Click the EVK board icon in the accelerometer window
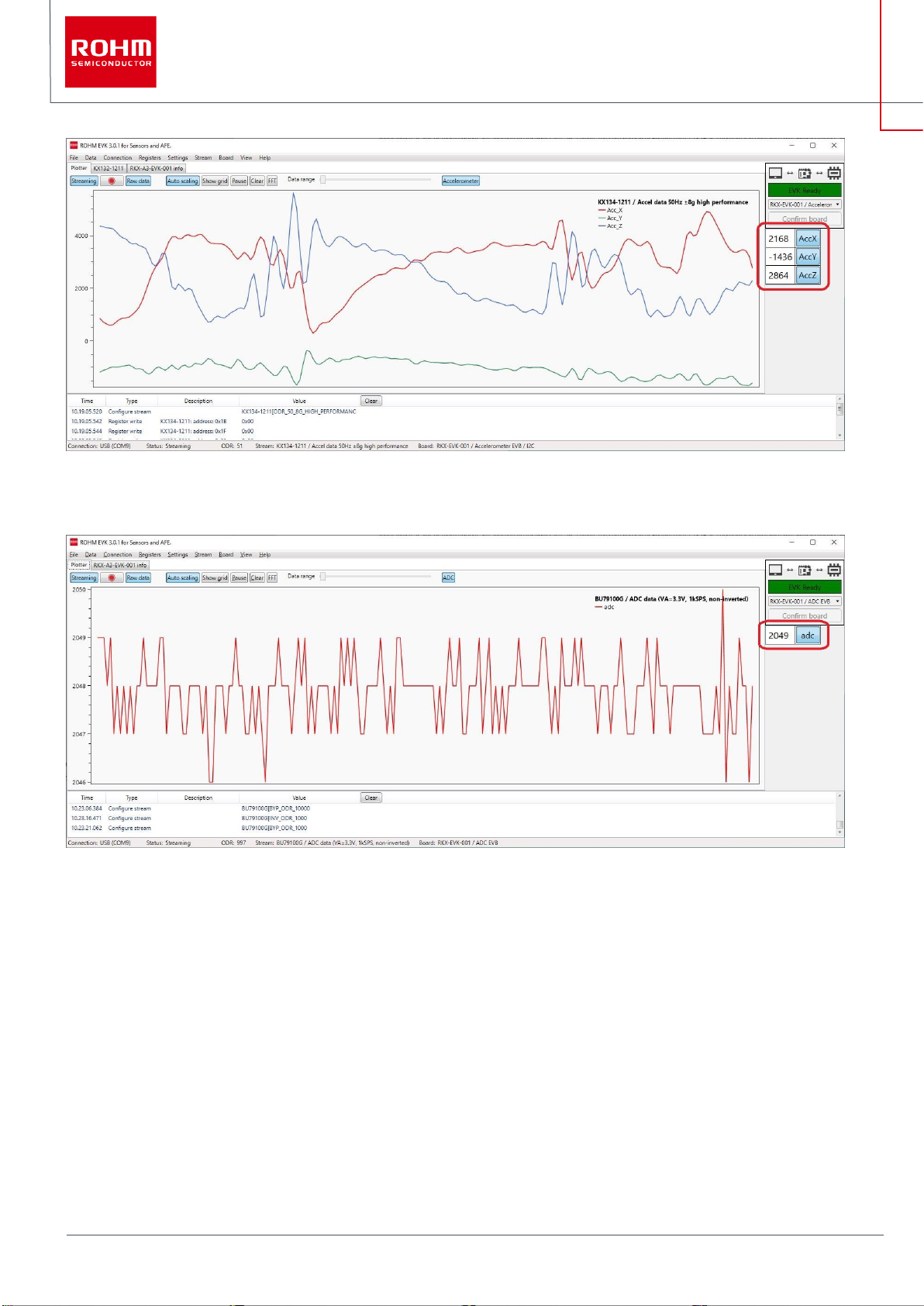The height and width of the screenshot is (1306, 924). tap(805, 173)
